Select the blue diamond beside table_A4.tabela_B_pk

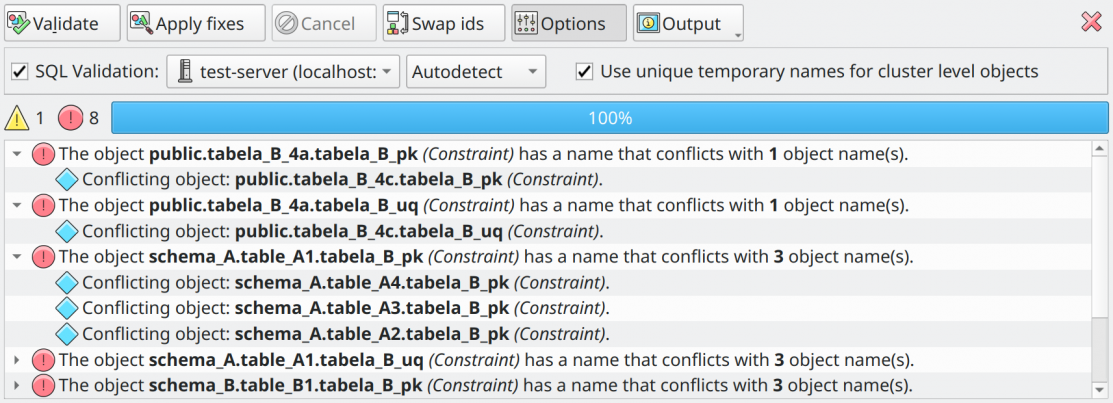coord(66,282)
